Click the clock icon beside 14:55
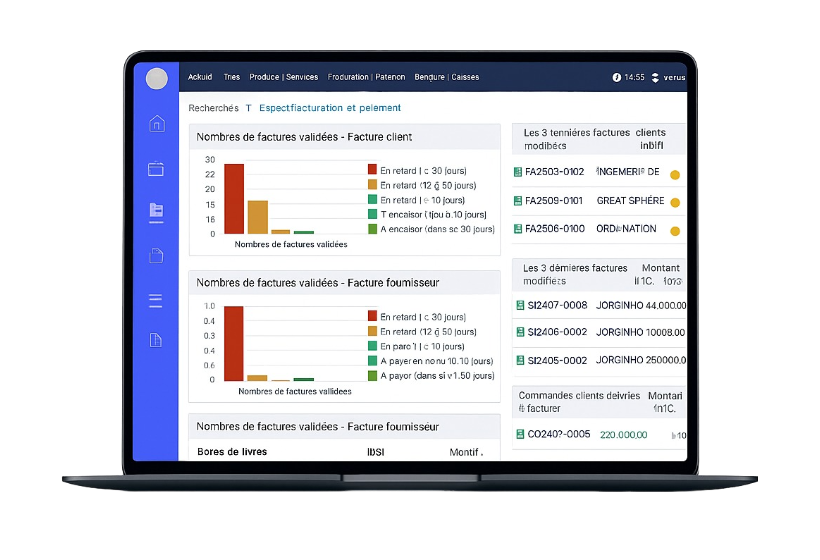The image size is (820, 560). click(616, 77)
